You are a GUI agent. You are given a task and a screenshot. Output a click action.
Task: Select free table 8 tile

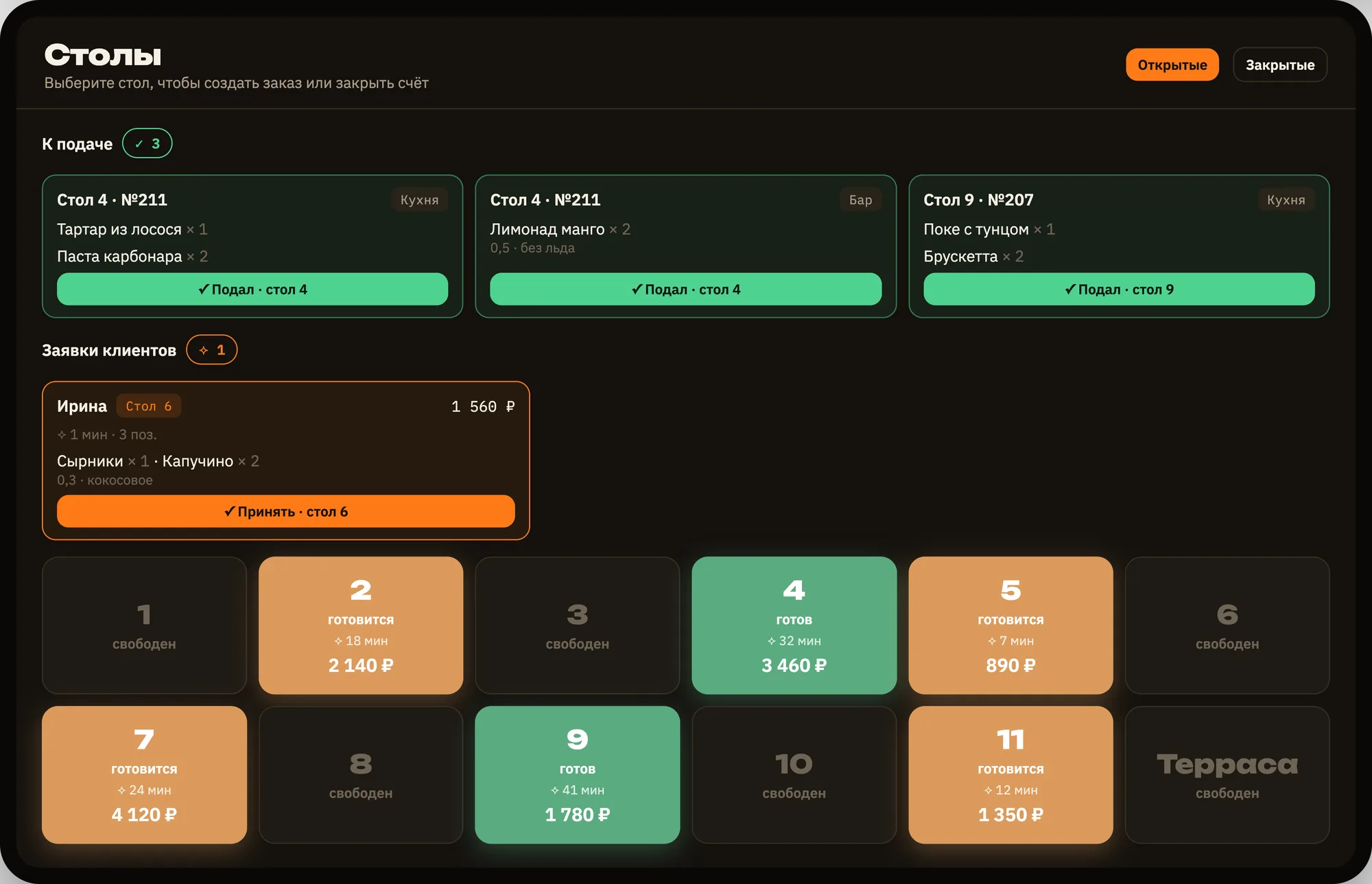(361, 775)
